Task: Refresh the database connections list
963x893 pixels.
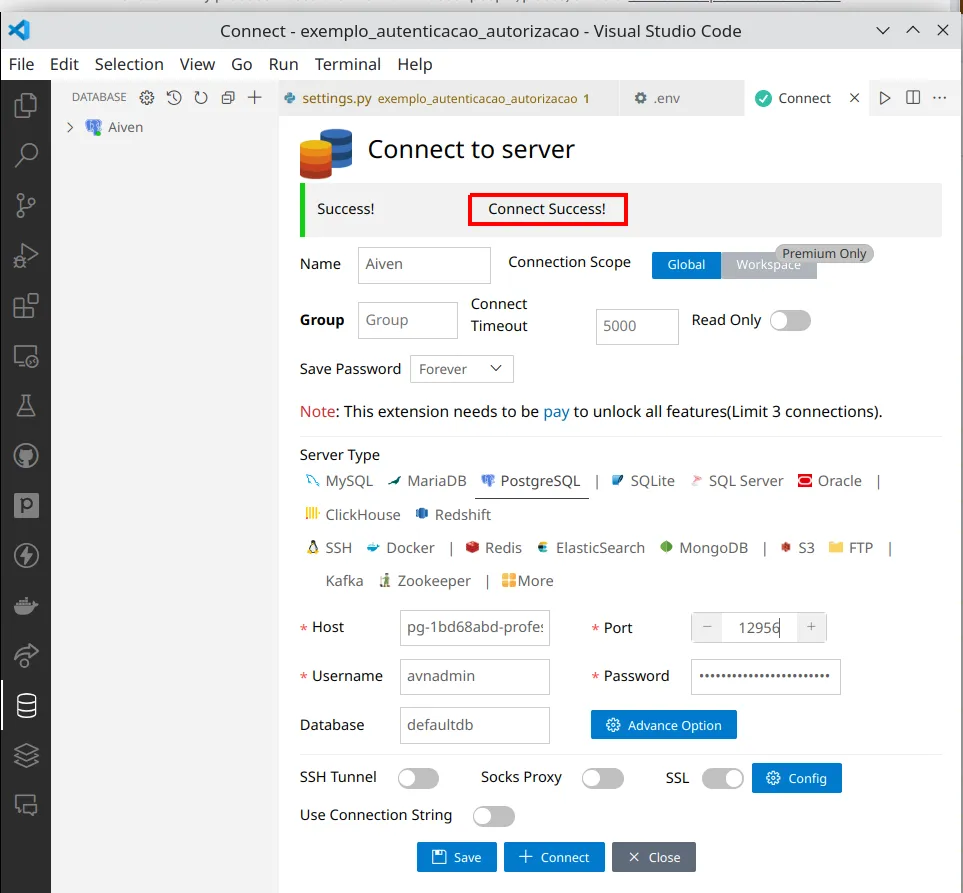Action: (x=201, y=98)
